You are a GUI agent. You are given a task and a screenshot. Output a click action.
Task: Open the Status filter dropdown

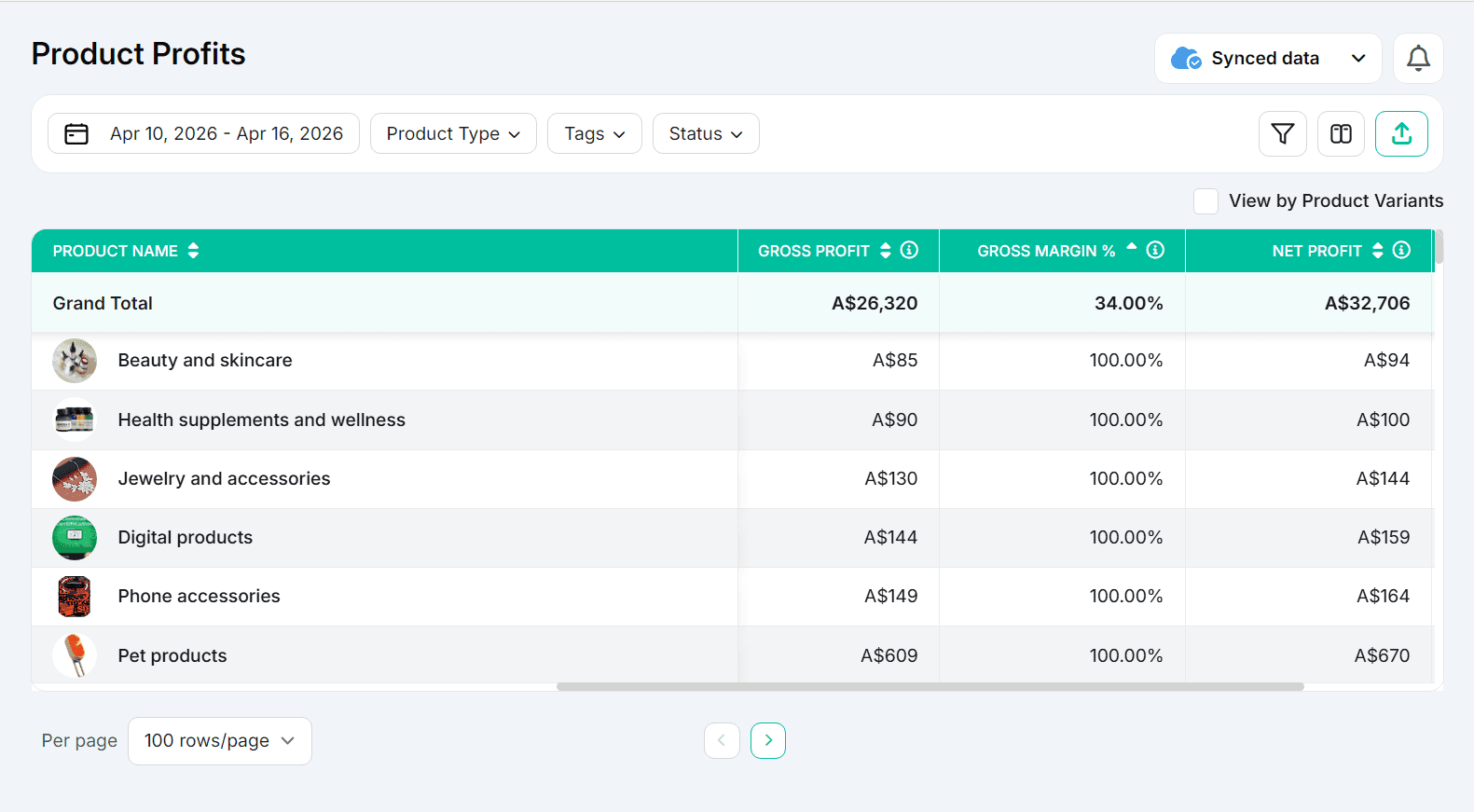point(706,134)
